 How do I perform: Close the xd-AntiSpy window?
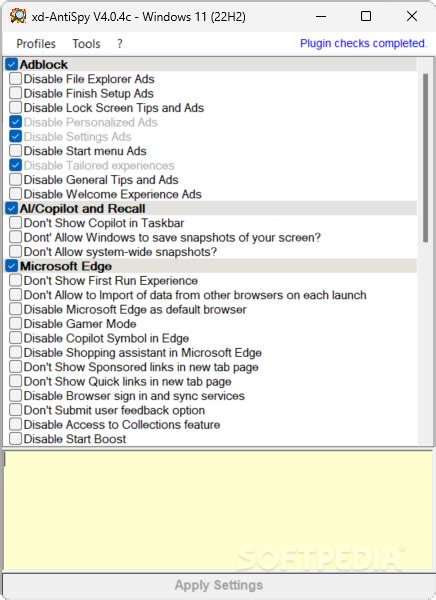[x=412, y=16]
